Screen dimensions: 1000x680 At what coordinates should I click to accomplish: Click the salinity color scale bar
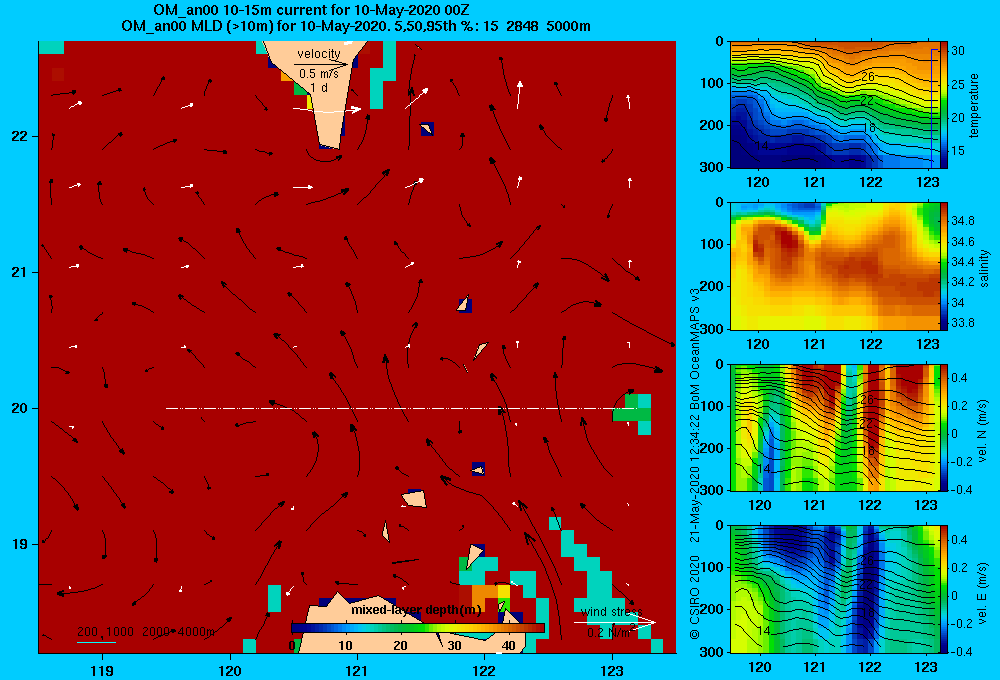944,266
